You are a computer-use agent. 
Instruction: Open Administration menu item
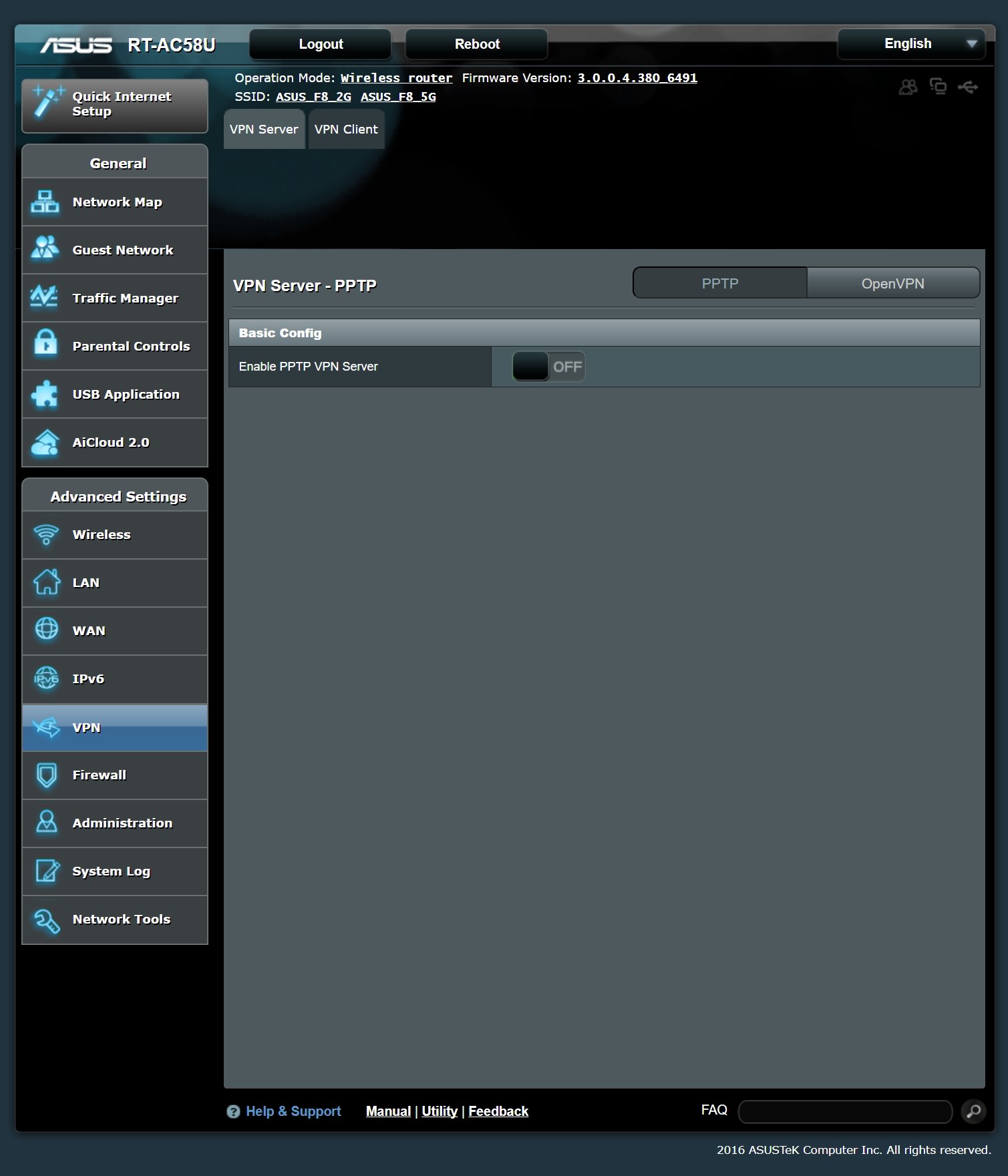115,823
